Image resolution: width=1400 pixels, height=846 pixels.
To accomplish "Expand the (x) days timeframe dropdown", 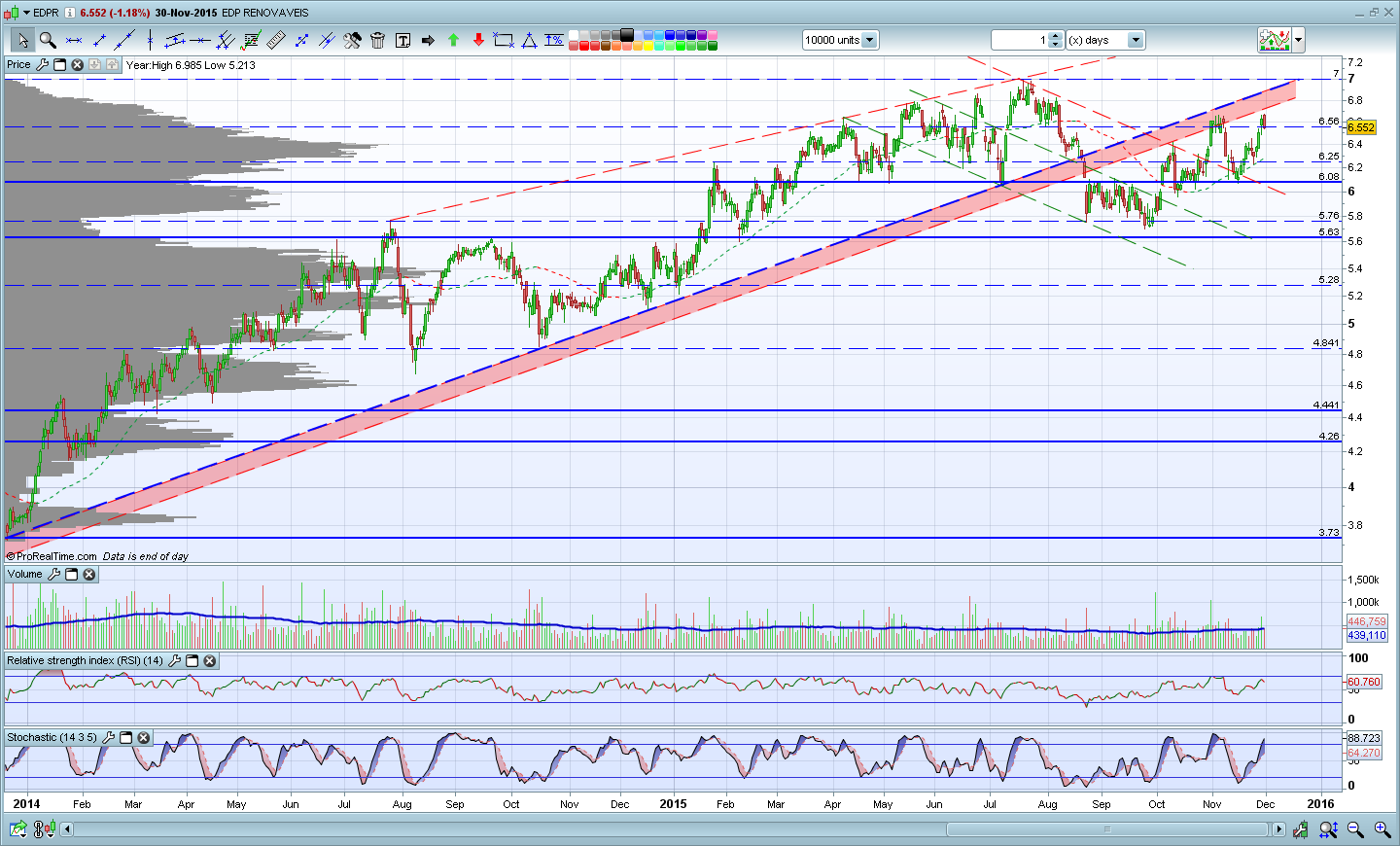I will click(x=1136, y=40).
